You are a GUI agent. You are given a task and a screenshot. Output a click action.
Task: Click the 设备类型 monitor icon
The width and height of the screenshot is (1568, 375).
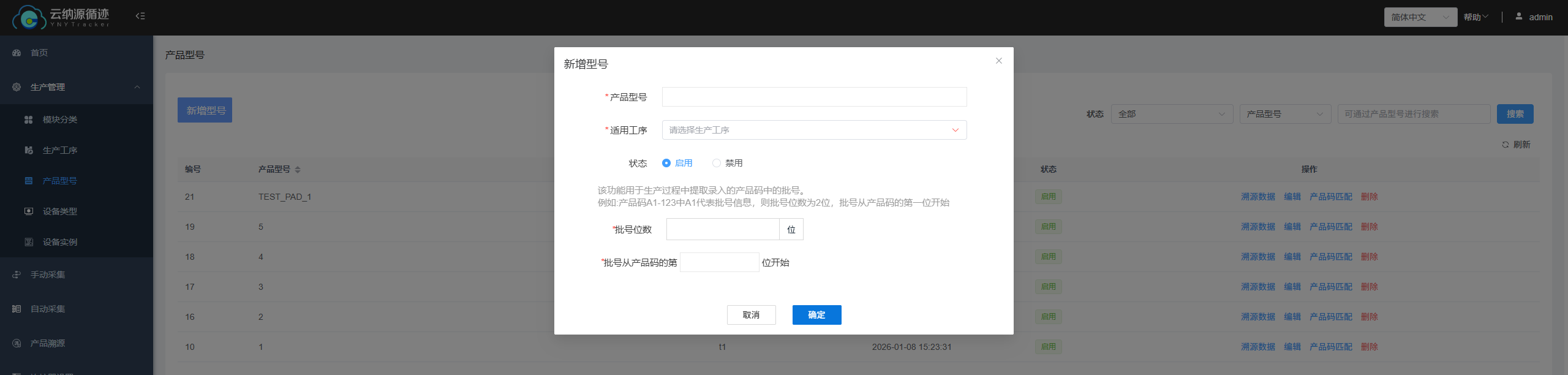pos(28,211)
